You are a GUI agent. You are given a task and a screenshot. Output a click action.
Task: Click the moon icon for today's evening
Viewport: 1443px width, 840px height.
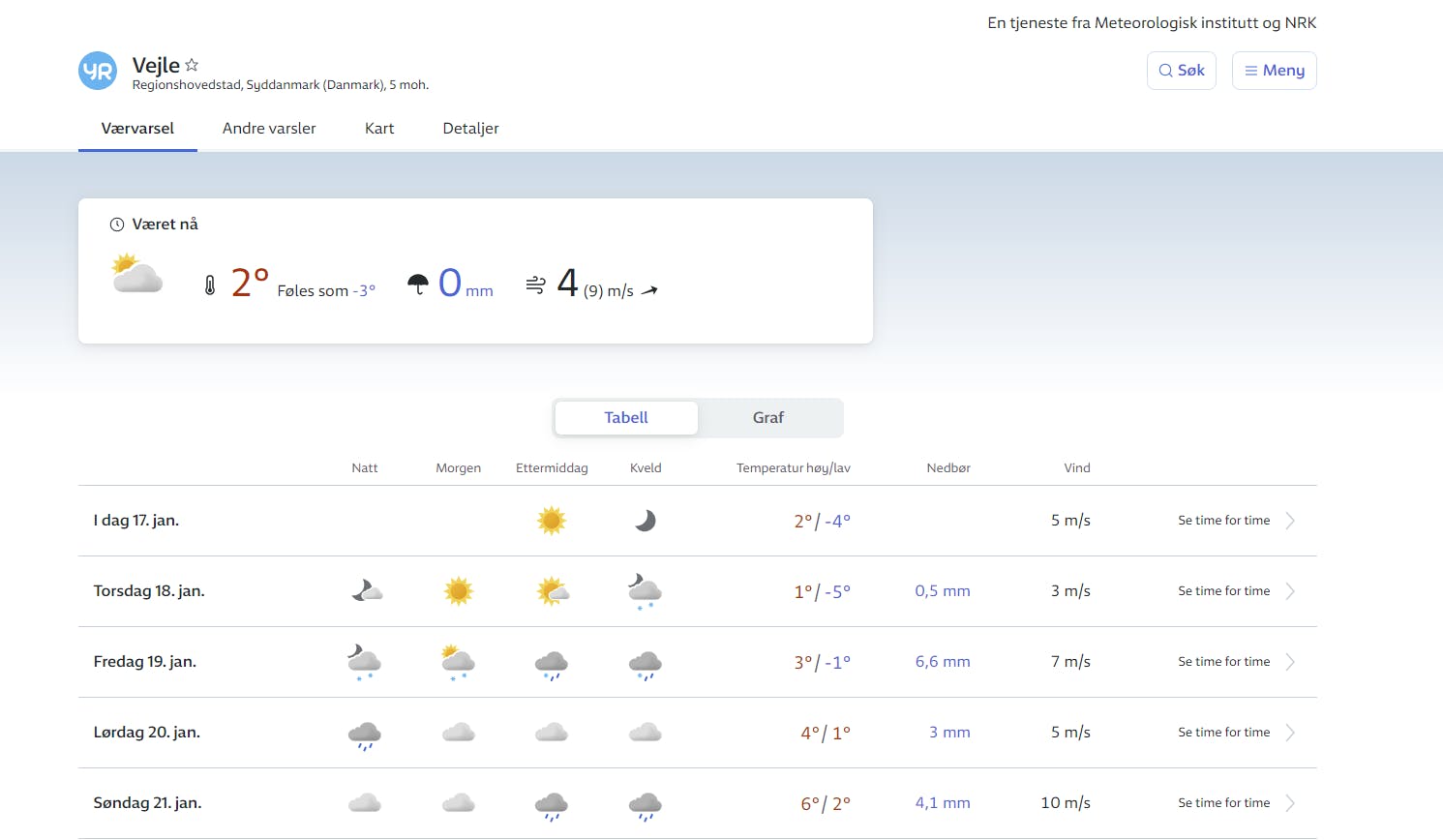coord(646,521)
